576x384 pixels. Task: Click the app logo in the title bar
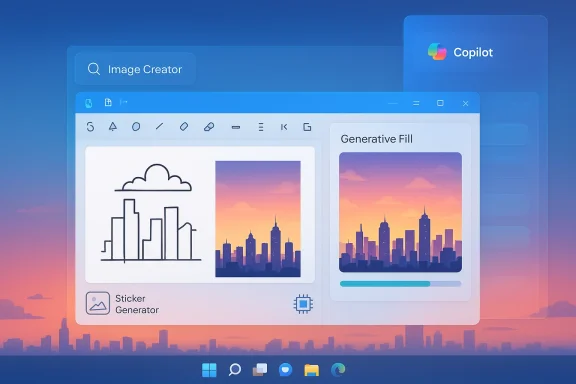89,103
